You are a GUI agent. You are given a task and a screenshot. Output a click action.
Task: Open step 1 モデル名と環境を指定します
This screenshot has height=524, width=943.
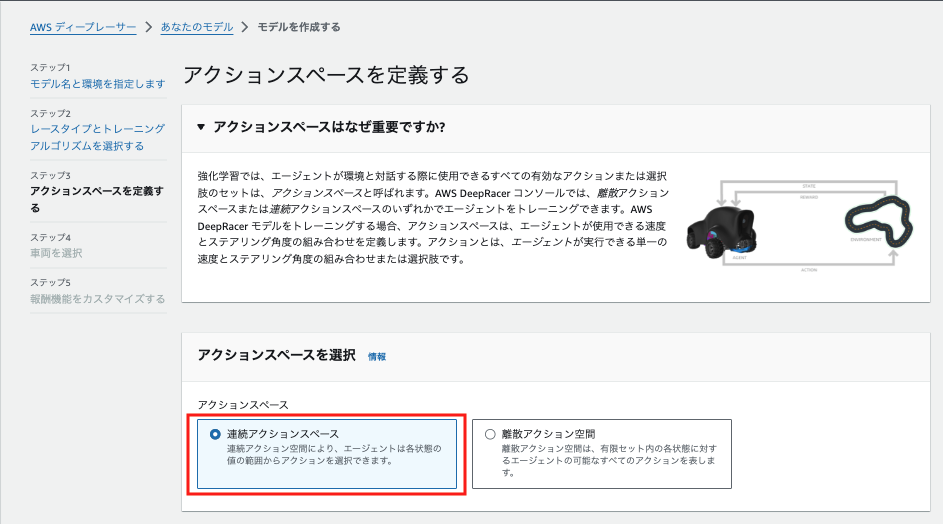click(x=97, y=84)
